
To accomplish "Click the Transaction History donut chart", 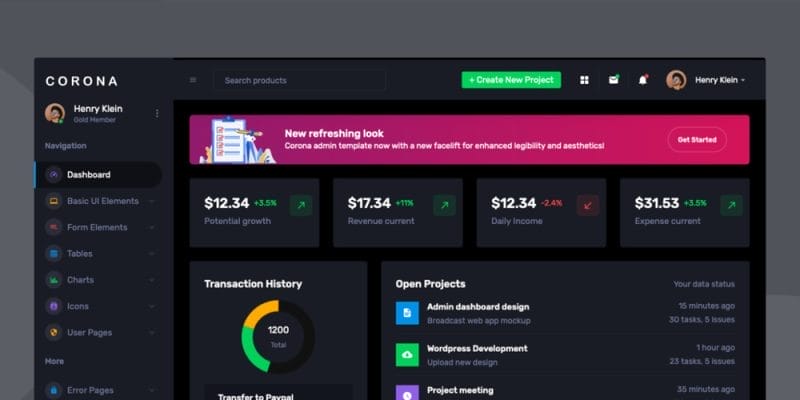I will click(278, 336).
